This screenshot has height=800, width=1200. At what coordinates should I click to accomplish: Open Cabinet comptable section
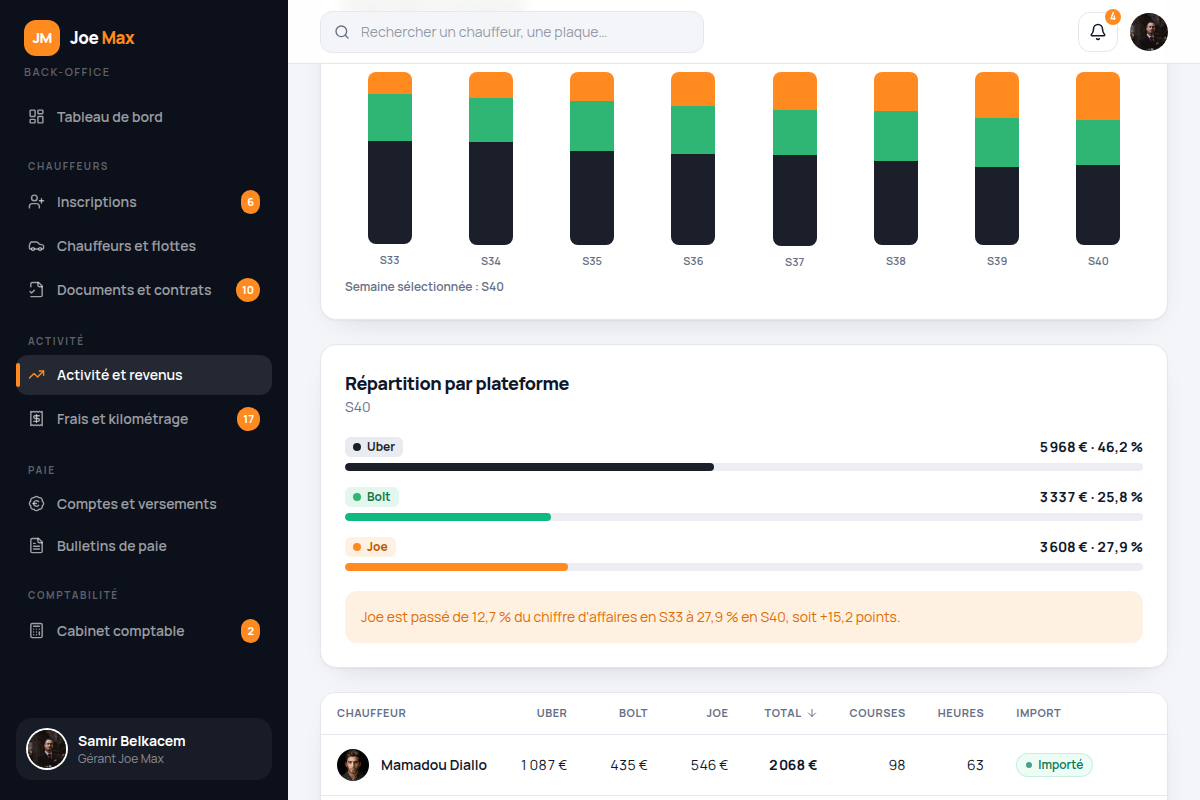click(x=144, y=631)
